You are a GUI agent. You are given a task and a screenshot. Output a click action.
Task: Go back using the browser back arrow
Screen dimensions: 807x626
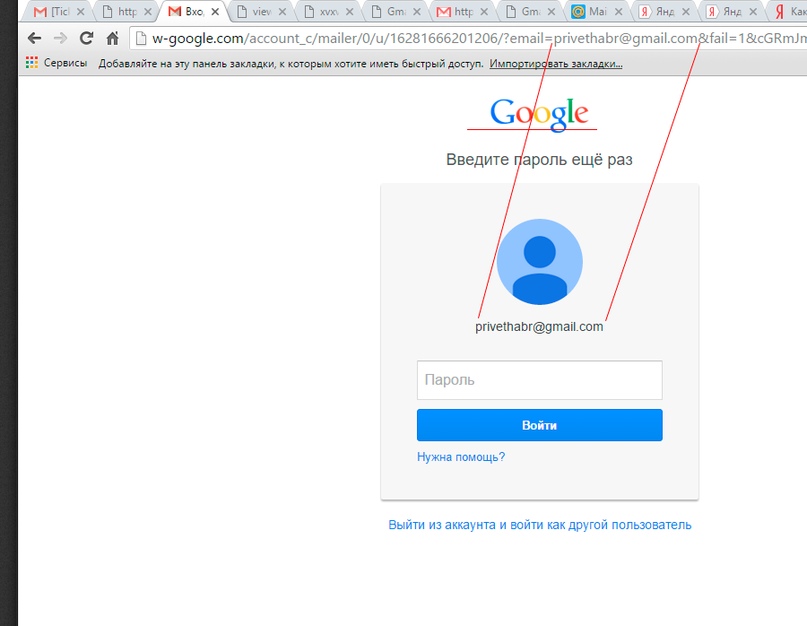tap(34, 38)
